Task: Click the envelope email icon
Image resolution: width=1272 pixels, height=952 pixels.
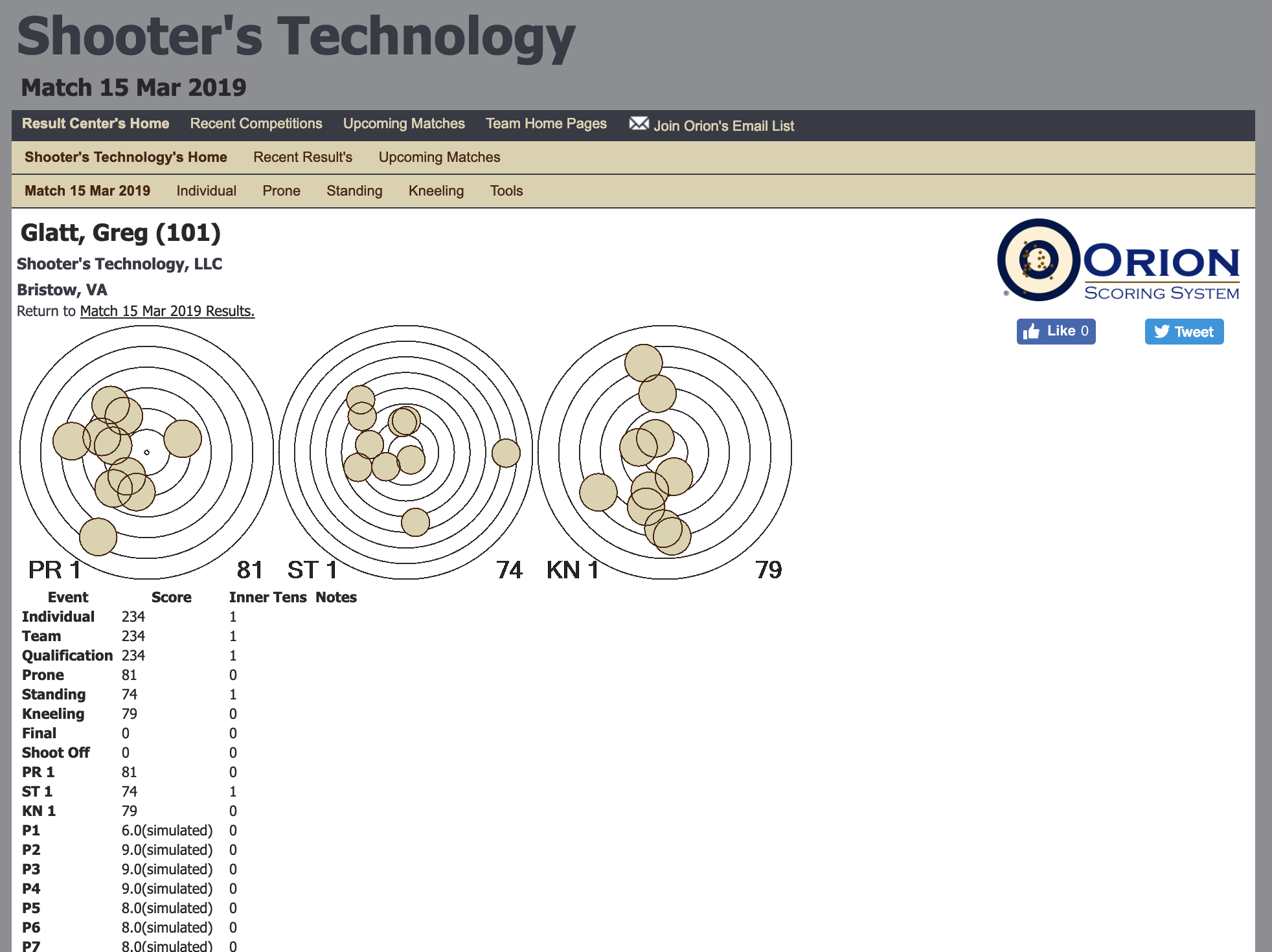Action: click(x=639, y=124)
